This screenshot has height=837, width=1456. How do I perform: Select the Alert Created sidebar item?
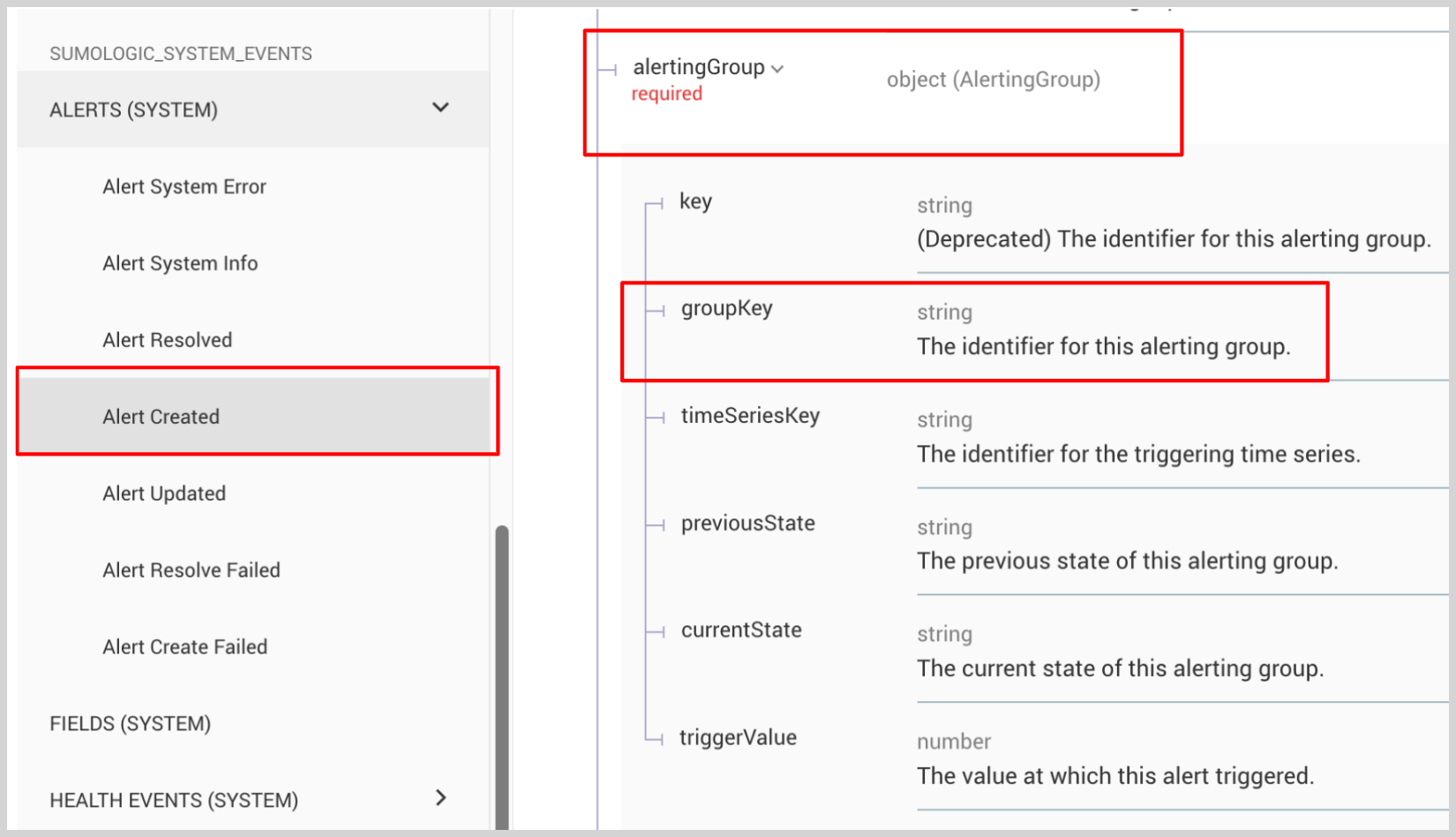(161, 417)
